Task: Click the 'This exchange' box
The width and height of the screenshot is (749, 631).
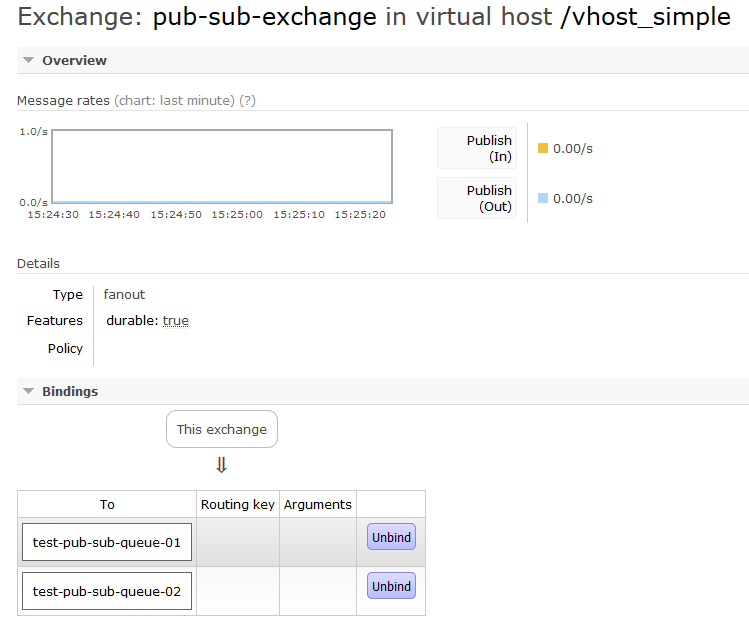Action: (x=222, y=429)
